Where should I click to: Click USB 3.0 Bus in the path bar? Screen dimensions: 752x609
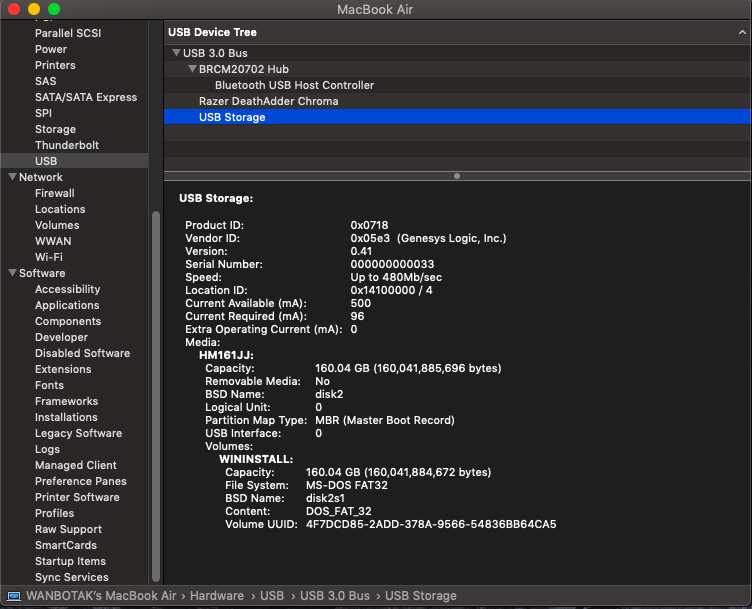(334, 596)
